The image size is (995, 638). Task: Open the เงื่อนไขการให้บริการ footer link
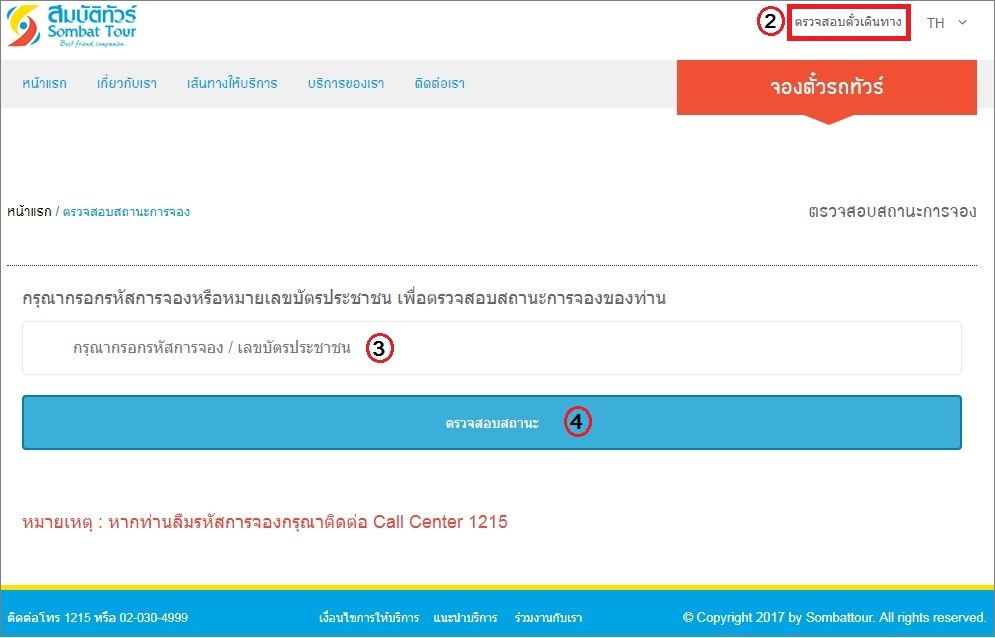pyautogui.click(x=368, y=618)
